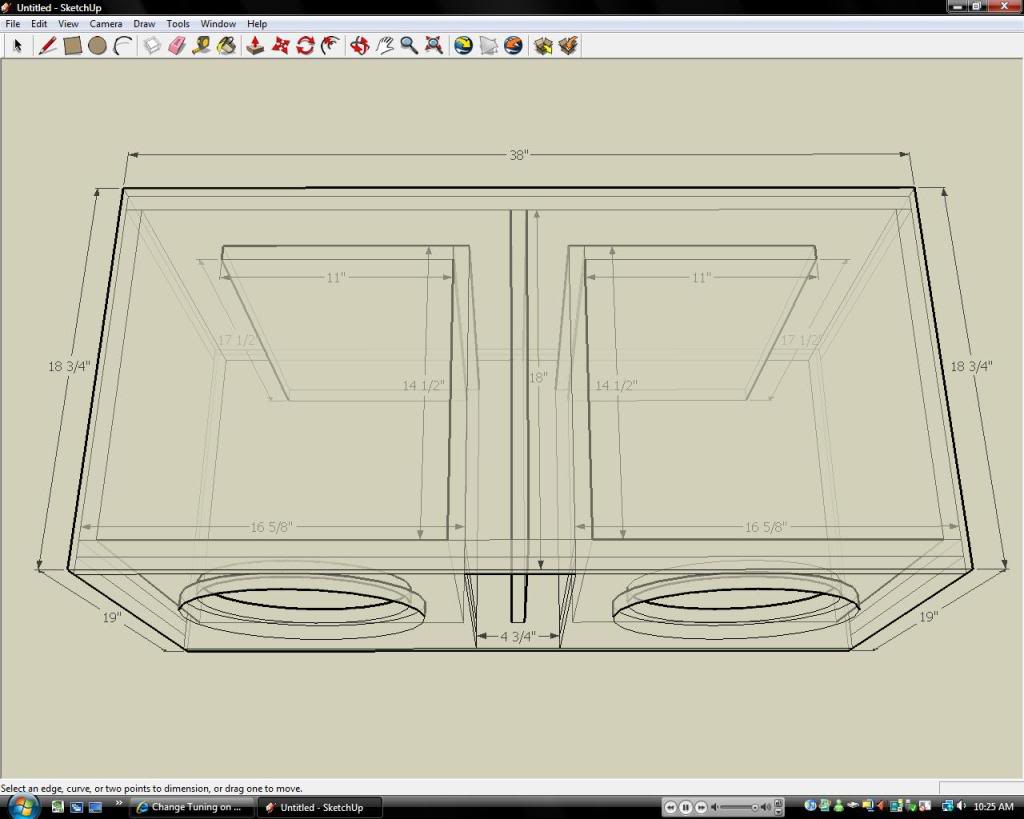Click the right 11" dimension label
This screenshot has height=819, width=1024.
pyautogui.click(x=701, y=278)
